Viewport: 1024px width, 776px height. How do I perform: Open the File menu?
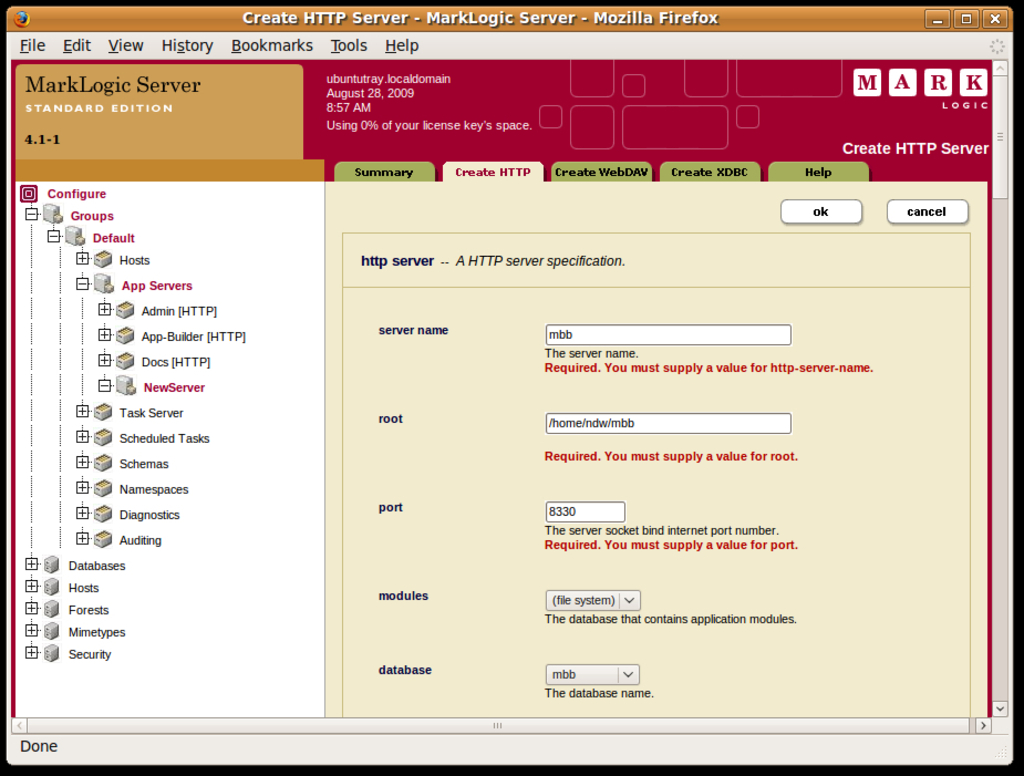click(33, 46)
